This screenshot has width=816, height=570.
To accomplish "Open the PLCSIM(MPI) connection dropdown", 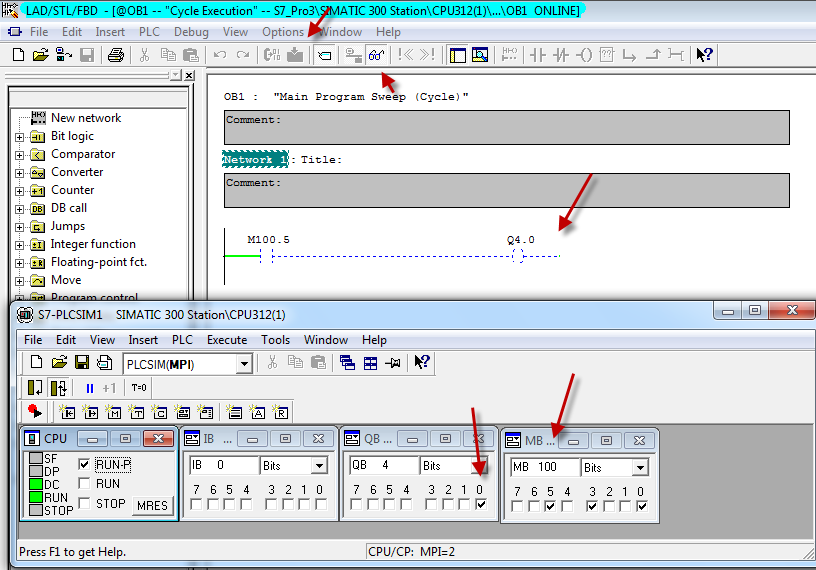I will point(244,364).
